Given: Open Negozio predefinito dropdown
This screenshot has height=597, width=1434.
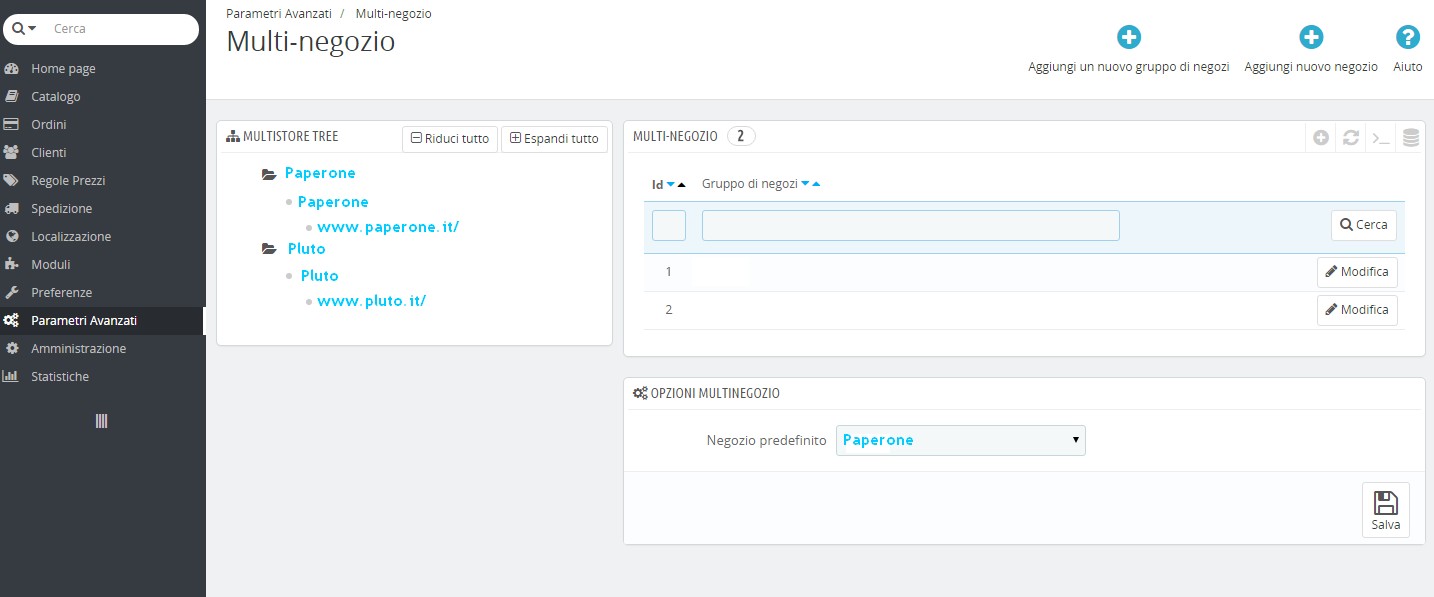Looking at the screenshot, I should pos(960,440).
